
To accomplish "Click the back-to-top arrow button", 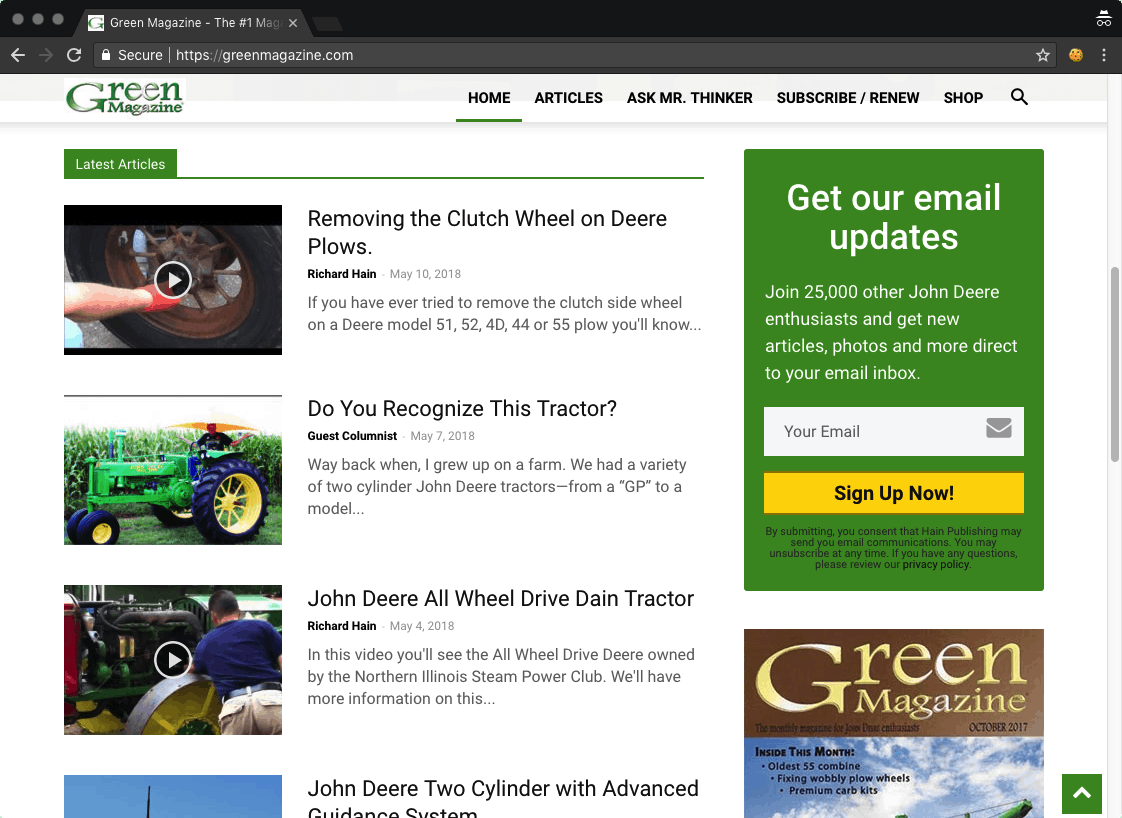I will pyautogui.click(x=1081, y=793).
